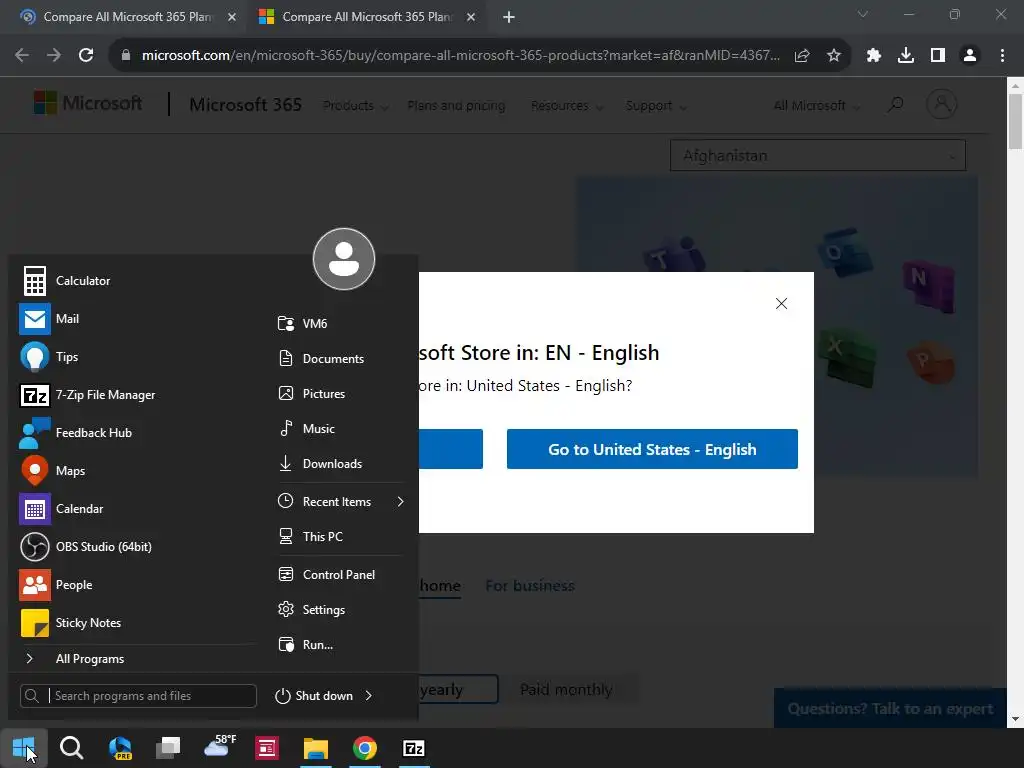The width and height of the screenshot is (1024, 768).
Task: Click Plans and pricing link
Action: 456,106
